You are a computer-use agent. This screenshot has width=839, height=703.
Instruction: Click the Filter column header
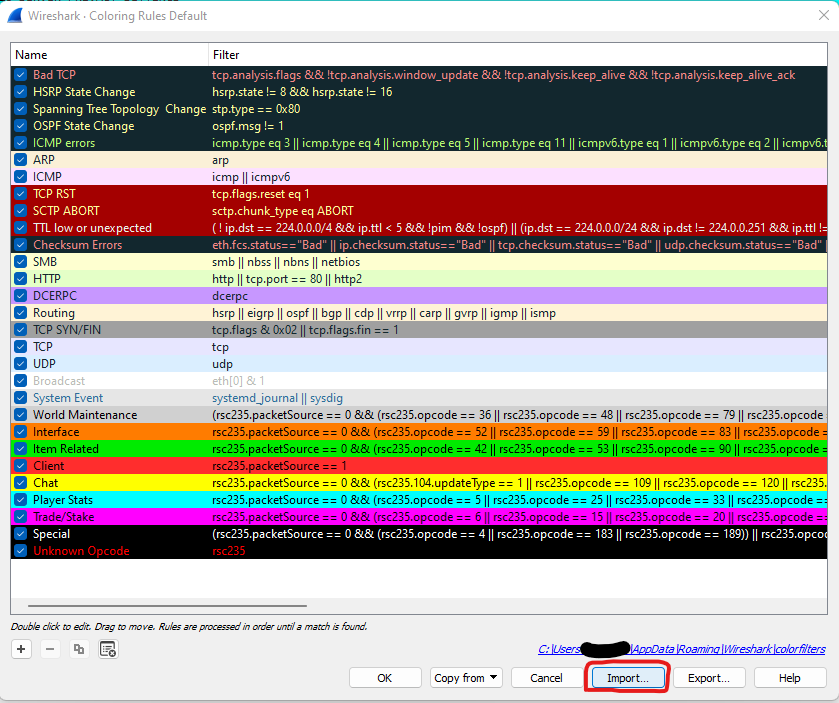517,55
